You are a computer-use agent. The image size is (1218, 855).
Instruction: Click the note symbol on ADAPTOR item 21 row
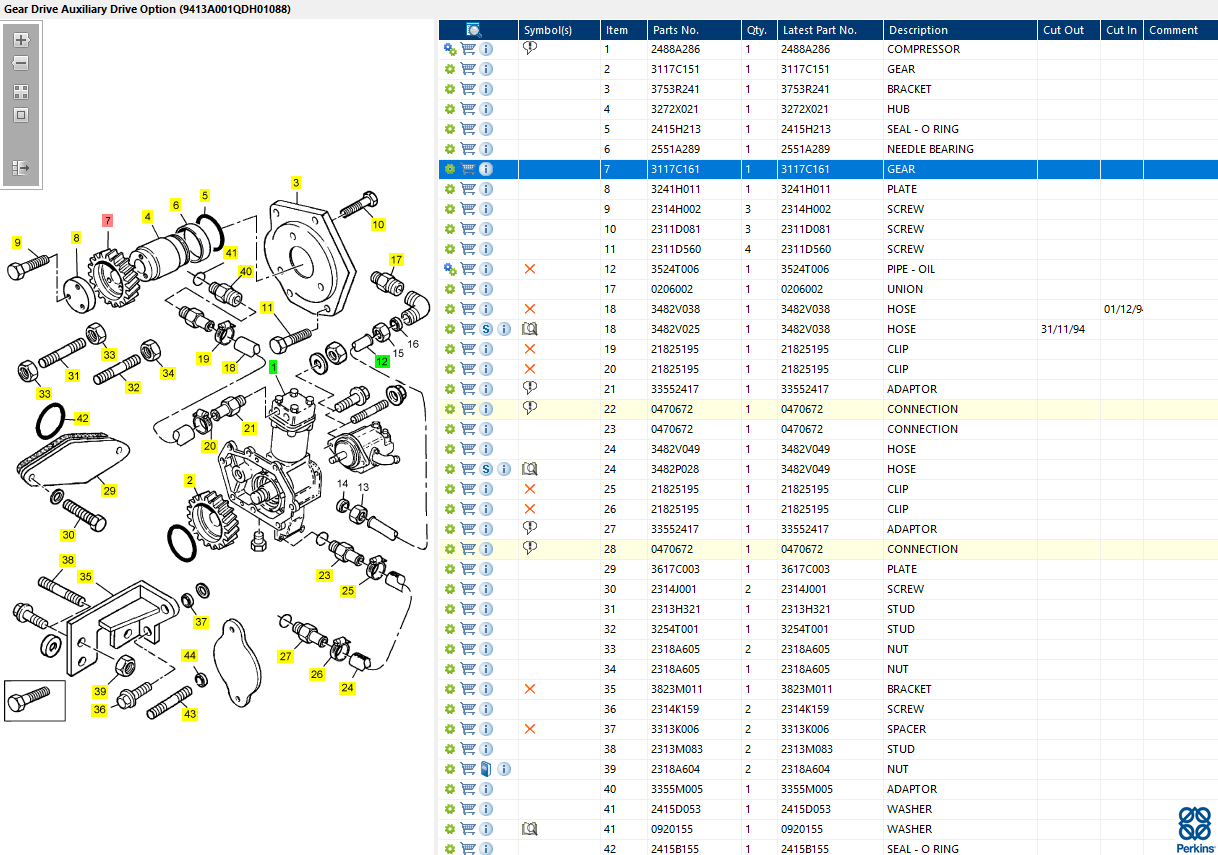[x=530, y=388]
